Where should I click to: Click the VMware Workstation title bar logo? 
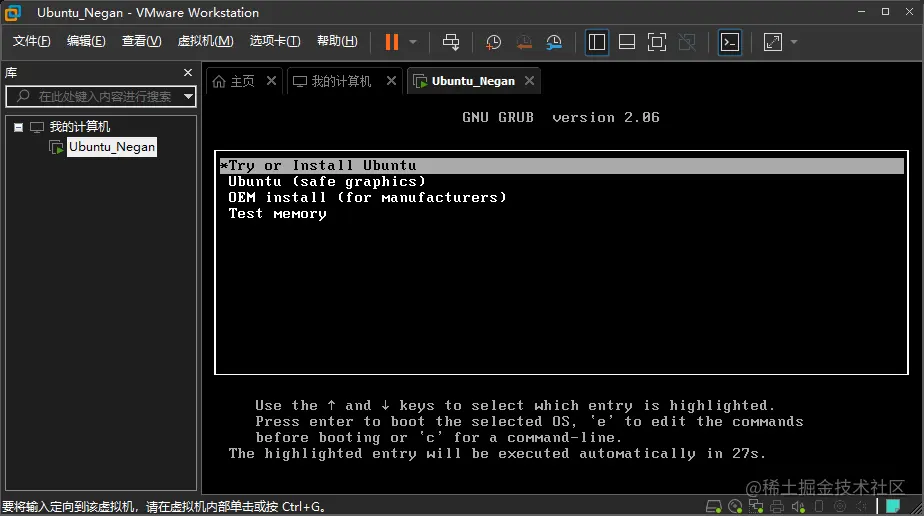(x=12, y=12)
